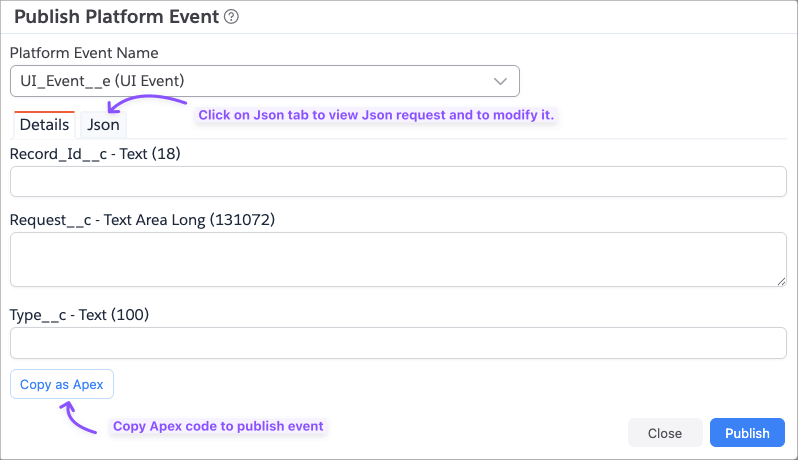
Task: Open the Platform Event Name combo box
Action: [x=264, y=81]
